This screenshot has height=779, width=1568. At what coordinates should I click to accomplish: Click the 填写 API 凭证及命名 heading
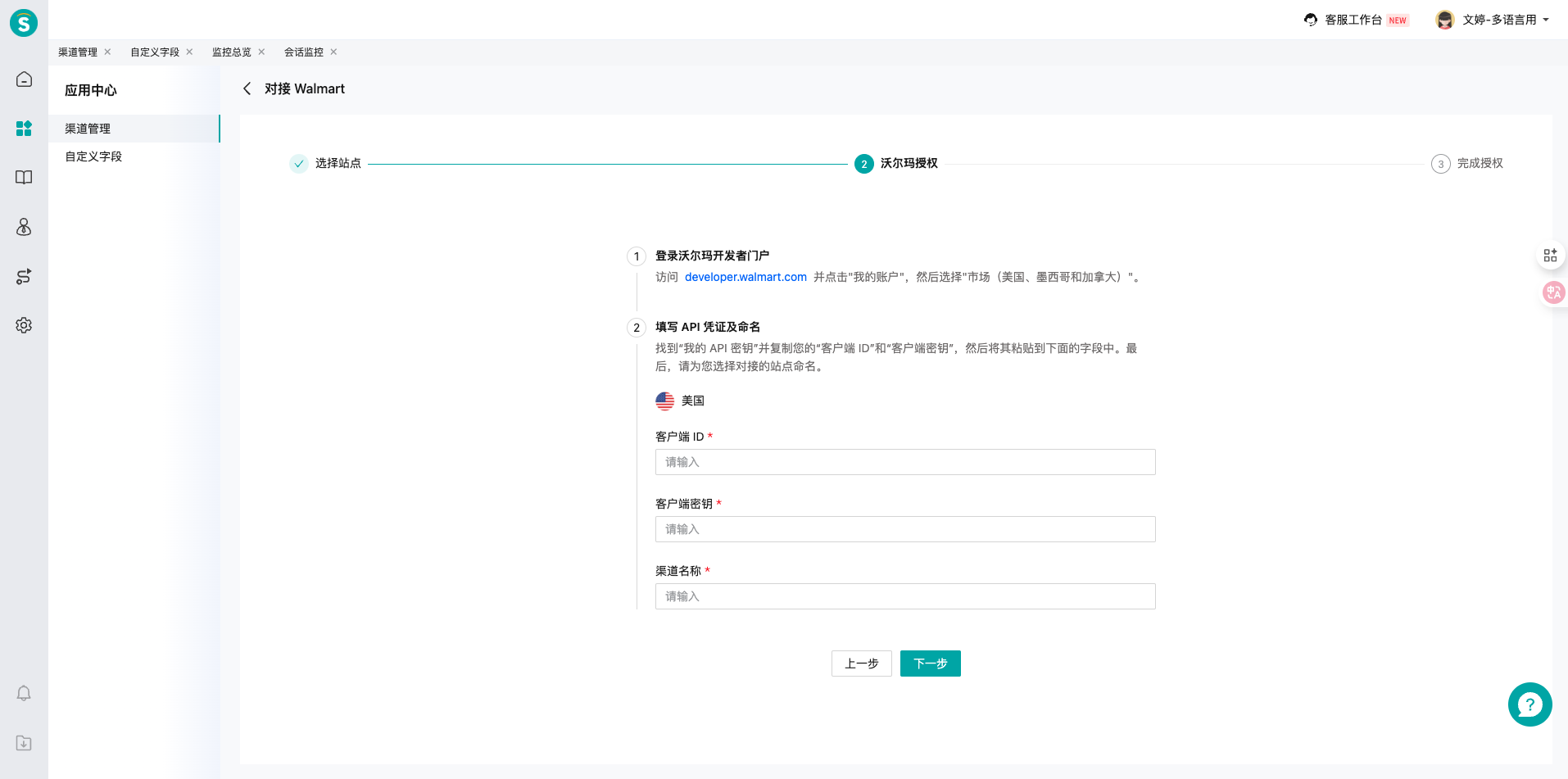coord(708,327)
